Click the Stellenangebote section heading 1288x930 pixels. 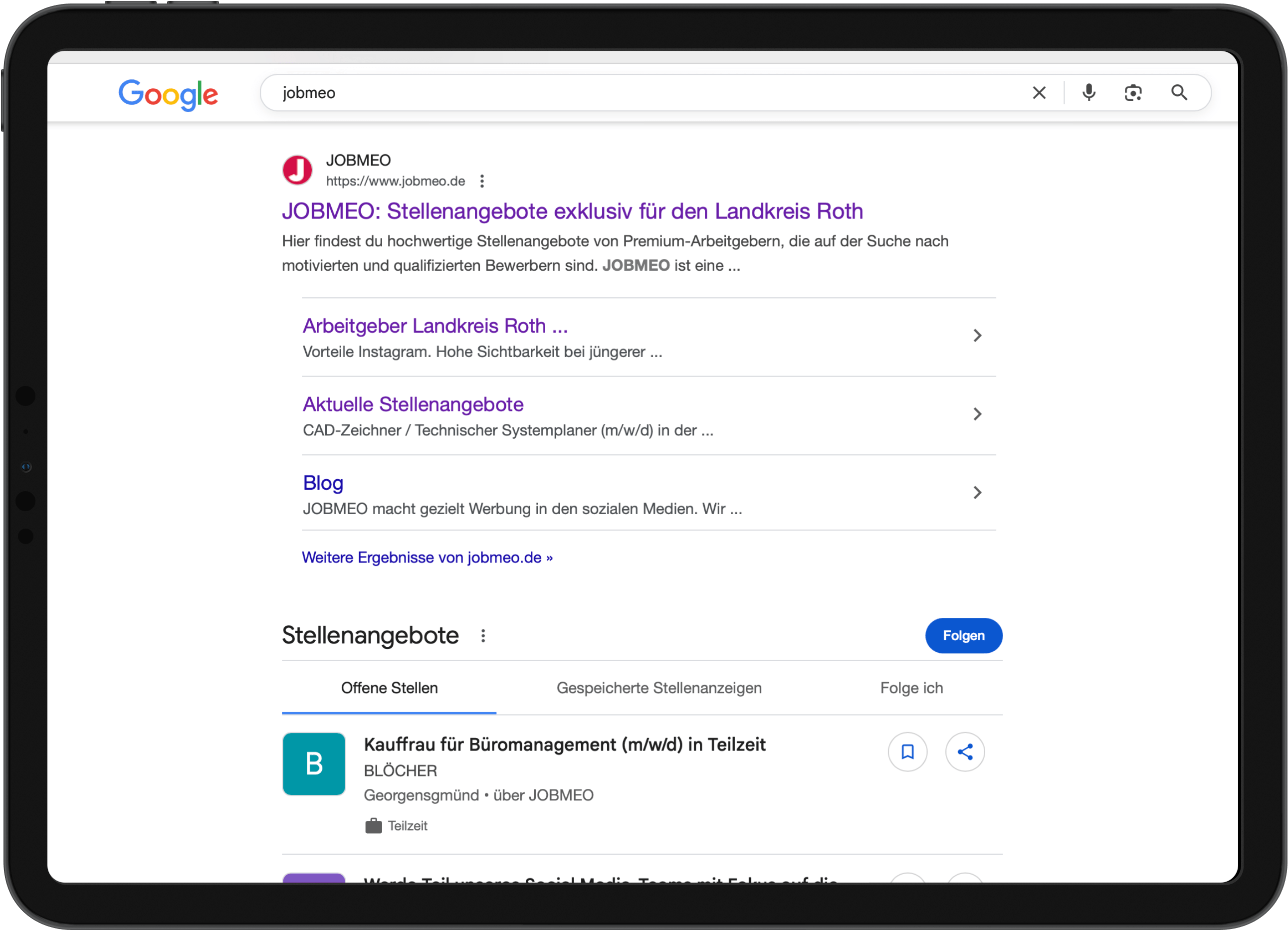tap(370, 635)
